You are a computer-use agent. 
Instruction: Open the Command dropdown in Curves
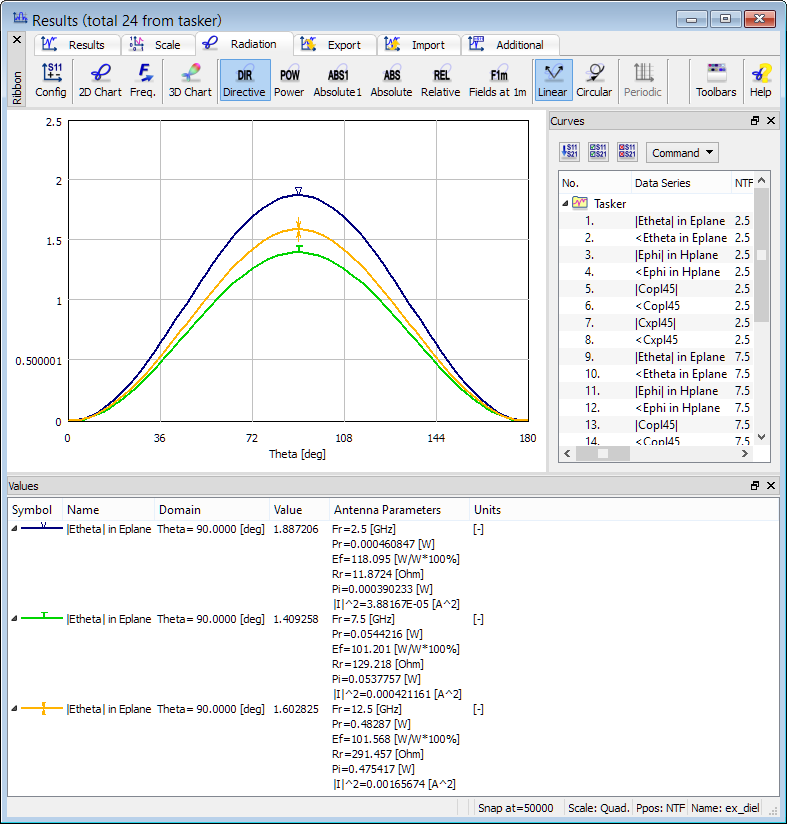[x=682, y=153]
